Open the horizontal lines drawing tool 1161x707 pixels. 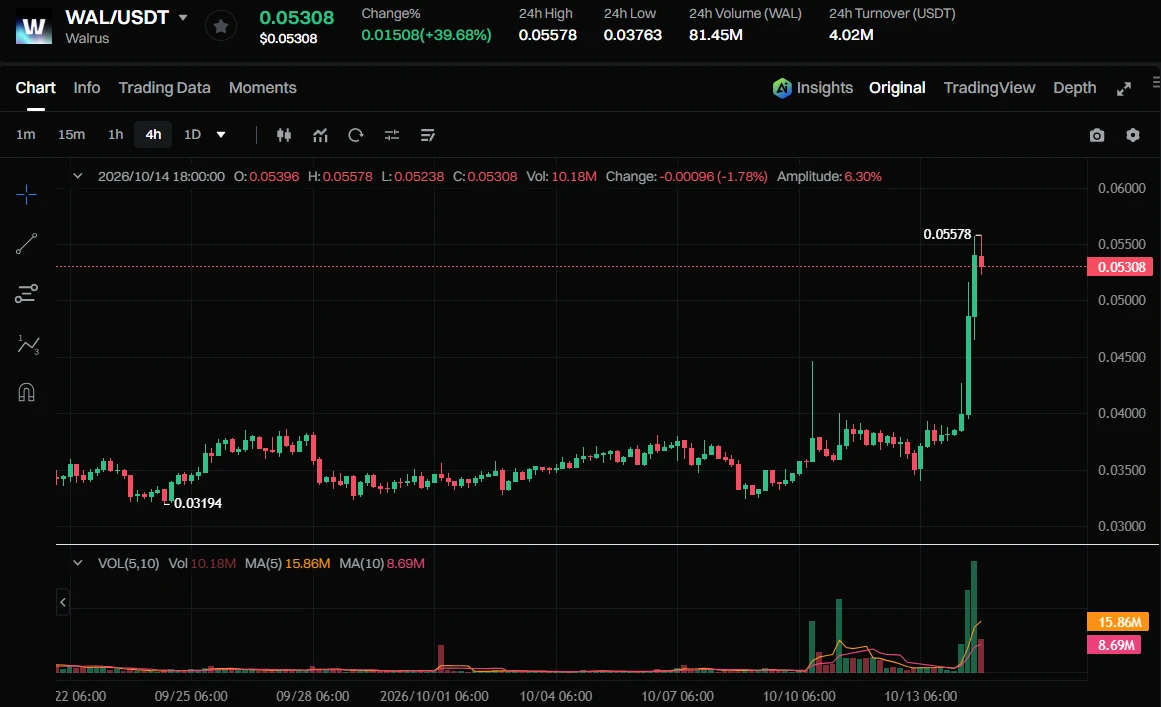[x=27, y=294]
